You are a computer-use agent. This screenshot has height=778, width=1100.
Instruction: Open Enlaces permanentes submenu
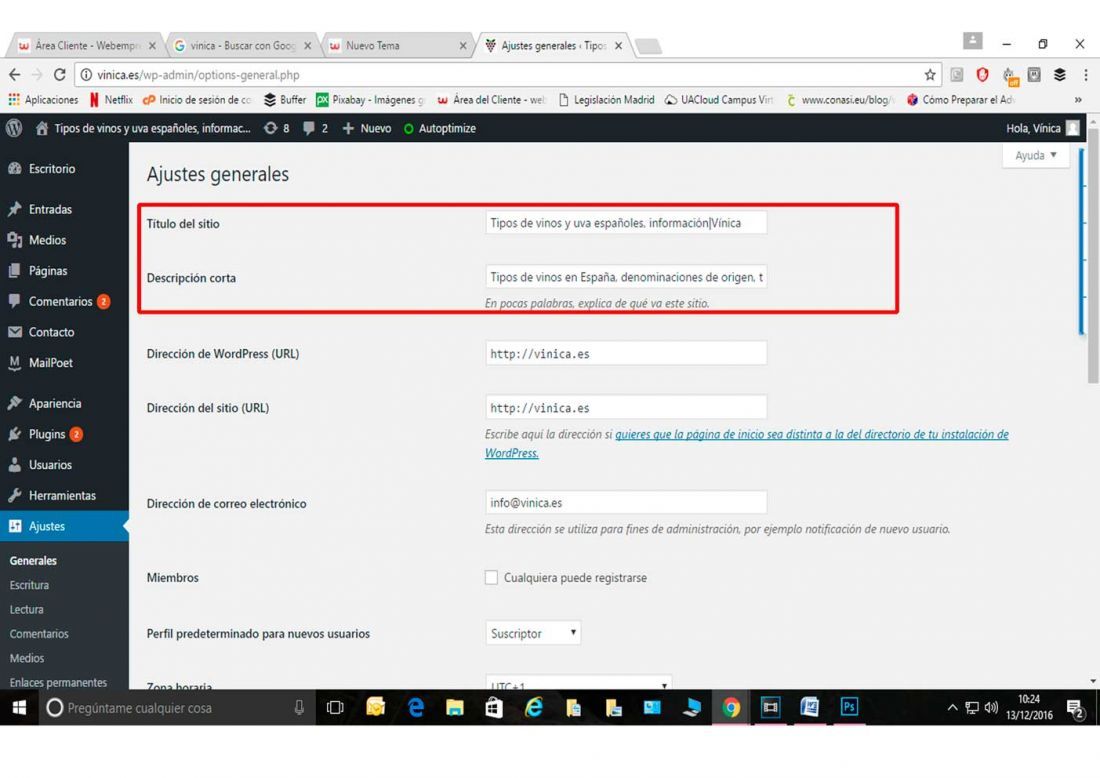click(x=58, y=683)
